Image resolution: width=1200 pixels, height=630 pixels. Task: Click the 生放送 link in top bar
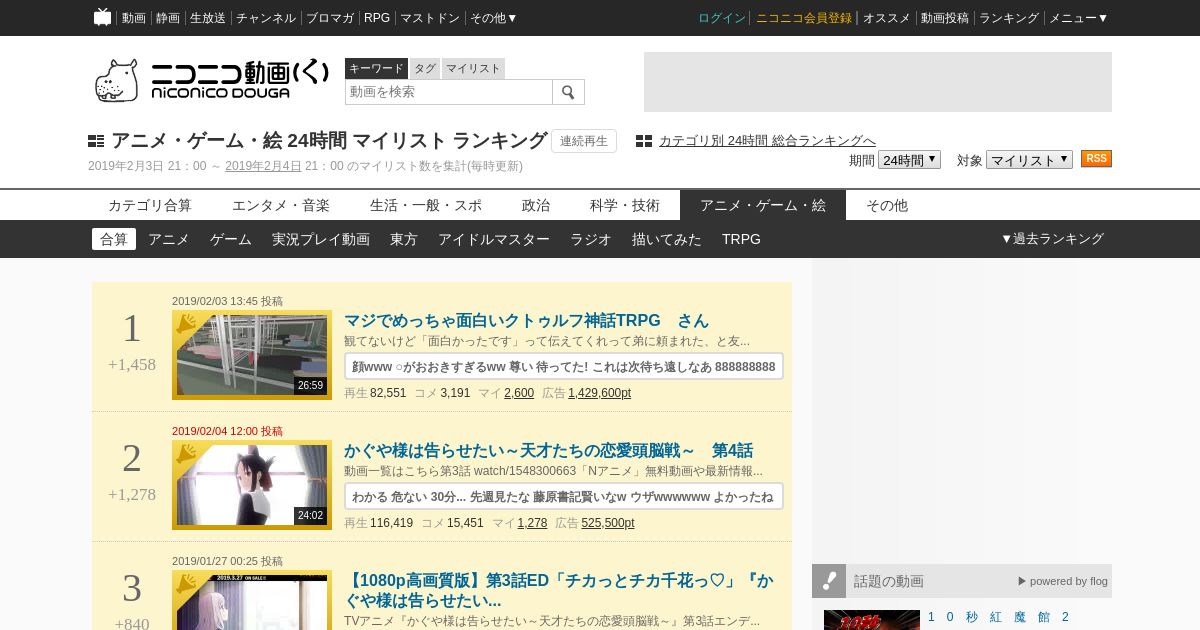[x=208, y=18]
